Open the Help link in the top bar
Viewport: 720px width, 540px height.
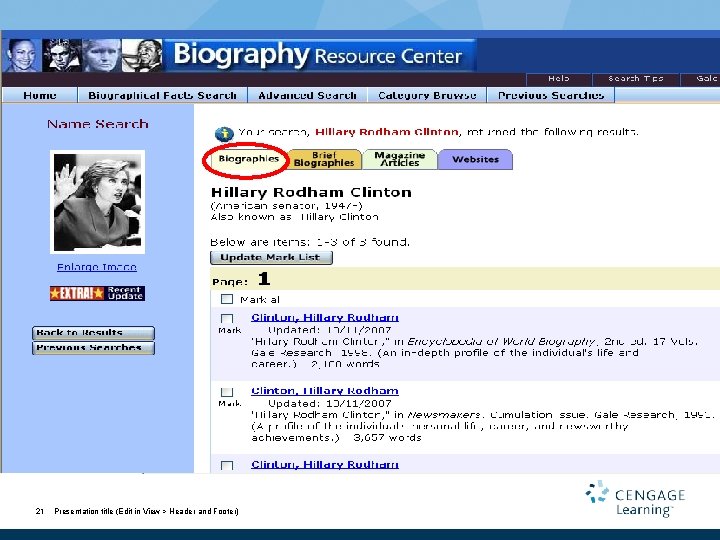558,79
